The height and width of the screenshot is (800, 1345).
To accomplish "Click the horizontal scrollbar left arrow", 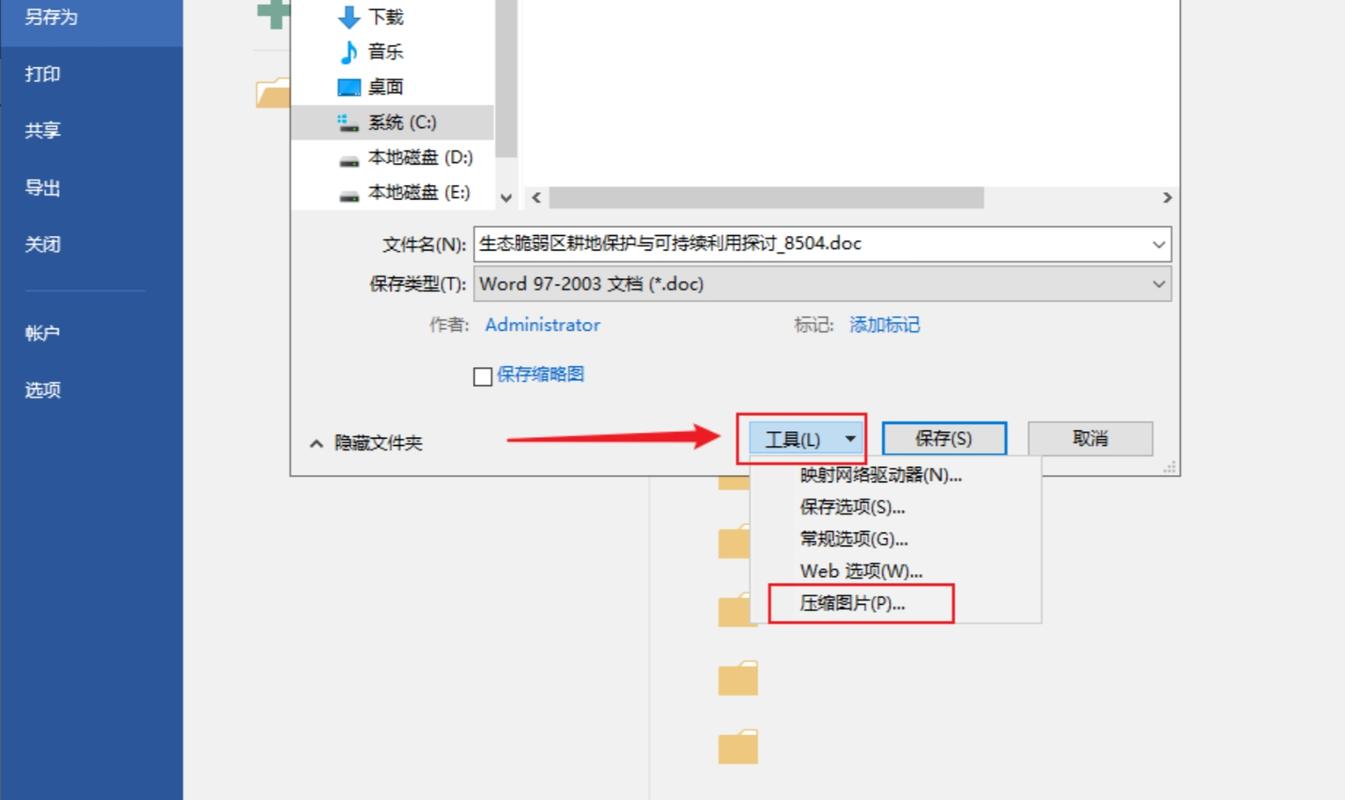I will pyautogui.click(x=536, y=198).
